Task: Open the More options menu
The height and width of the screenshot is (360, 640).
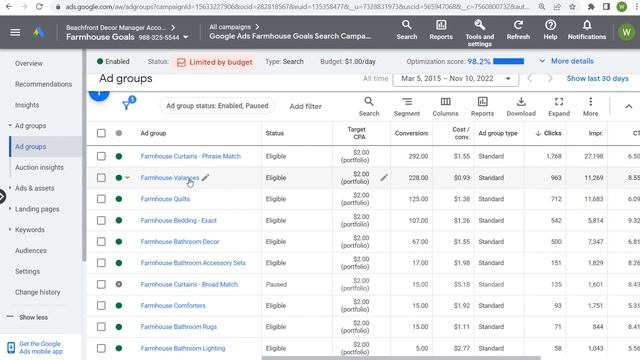Action: [590, 107]
